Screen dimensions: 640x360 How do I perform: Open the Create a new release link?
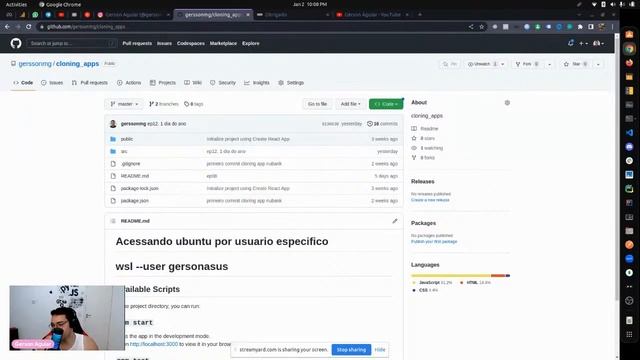pos(430,200)
